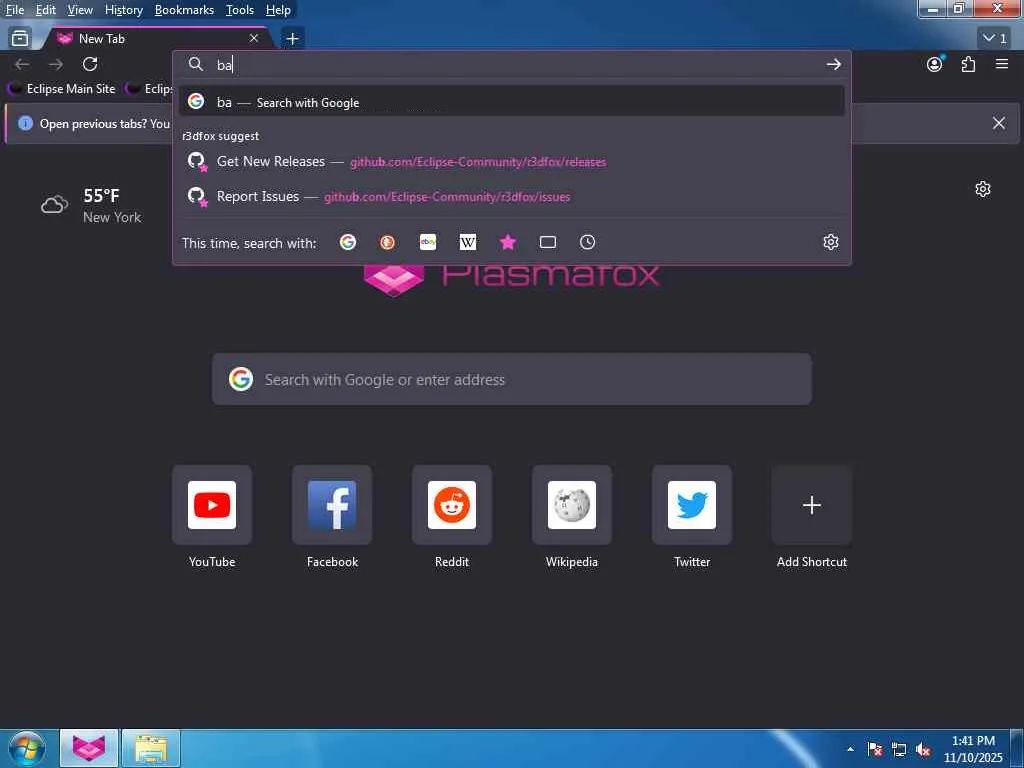The width and height of the screenshot is (1024, 768).
Task: Open the Tools menu
Action: [240, 10]
